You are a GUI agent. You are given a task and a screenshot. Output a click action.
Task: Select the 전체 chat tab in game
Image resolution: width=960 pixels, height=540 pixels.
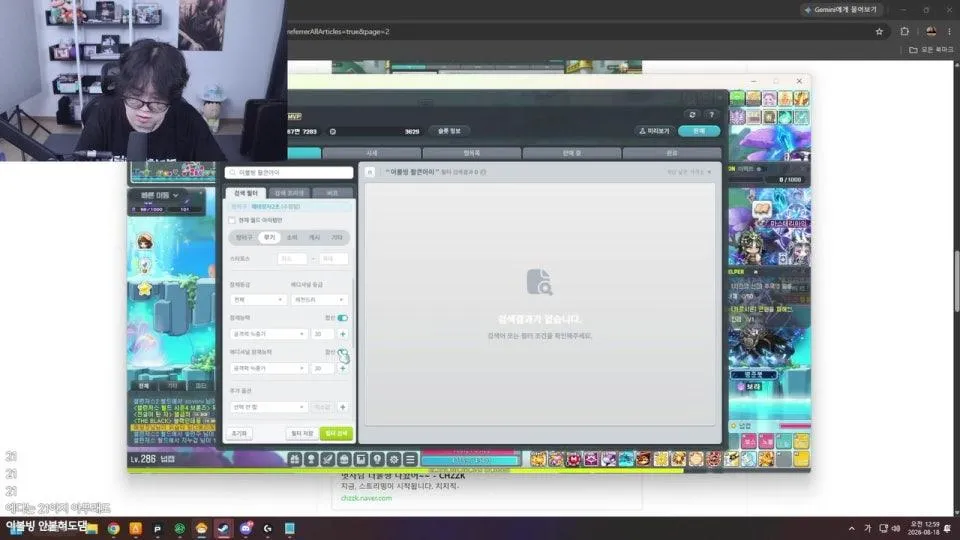coord(143,386)
